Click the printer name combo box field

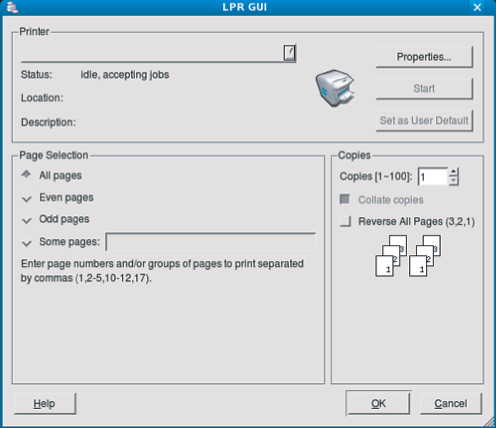point(158,53)
